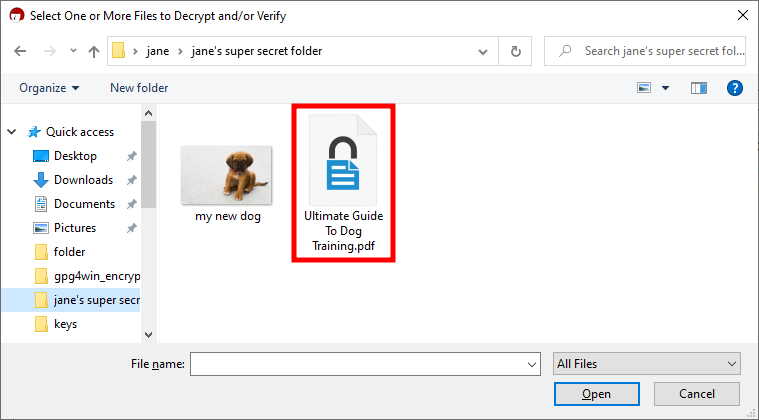The width and height of the screenshot is (759, 420).
Task: Toggle the preview pane icon
Action: pos(699,88)
